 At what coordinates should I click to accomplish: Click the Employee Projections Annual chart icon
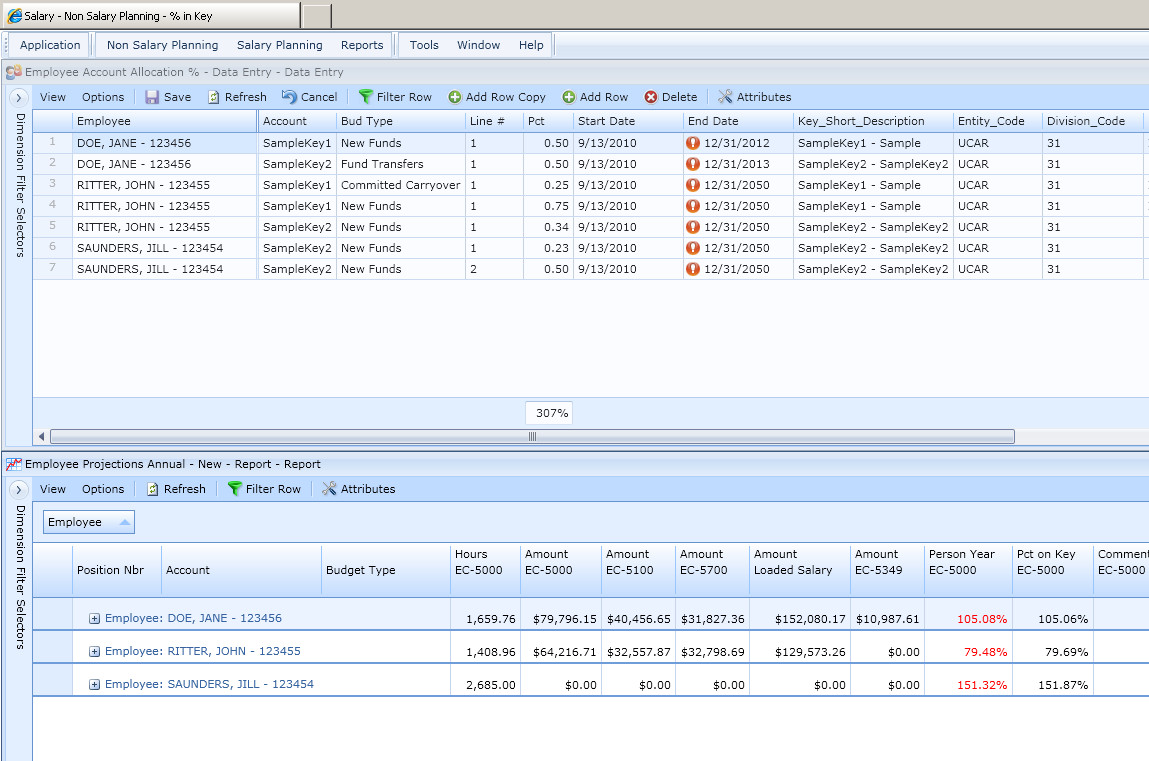click(x=14, y=464)
